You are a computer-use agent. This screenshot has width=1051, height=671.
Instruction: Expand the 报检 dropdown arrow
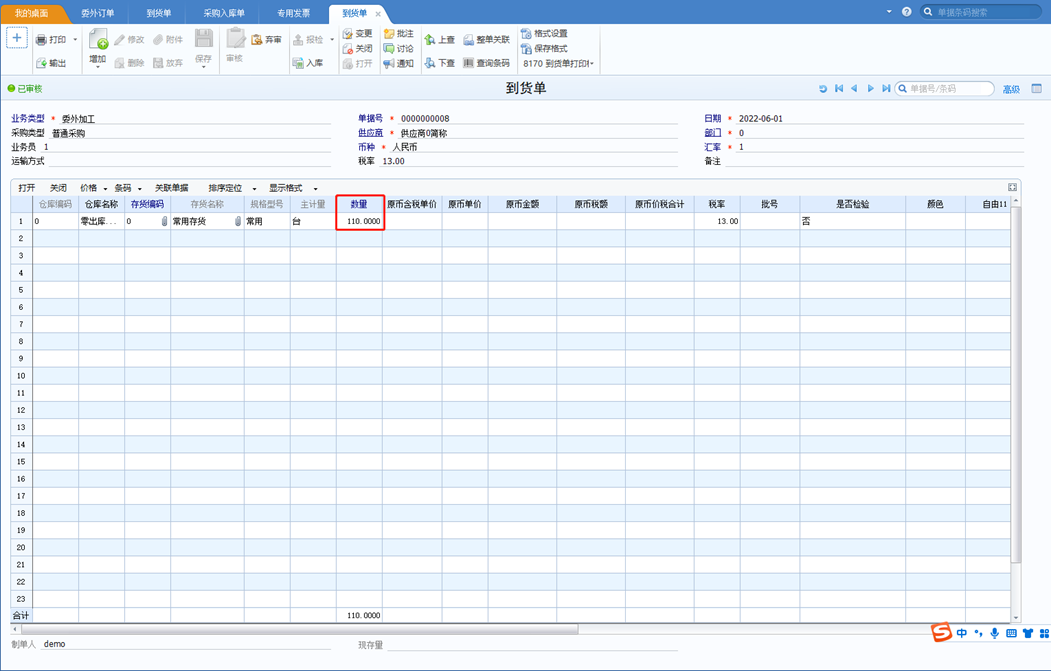point(332,40)
